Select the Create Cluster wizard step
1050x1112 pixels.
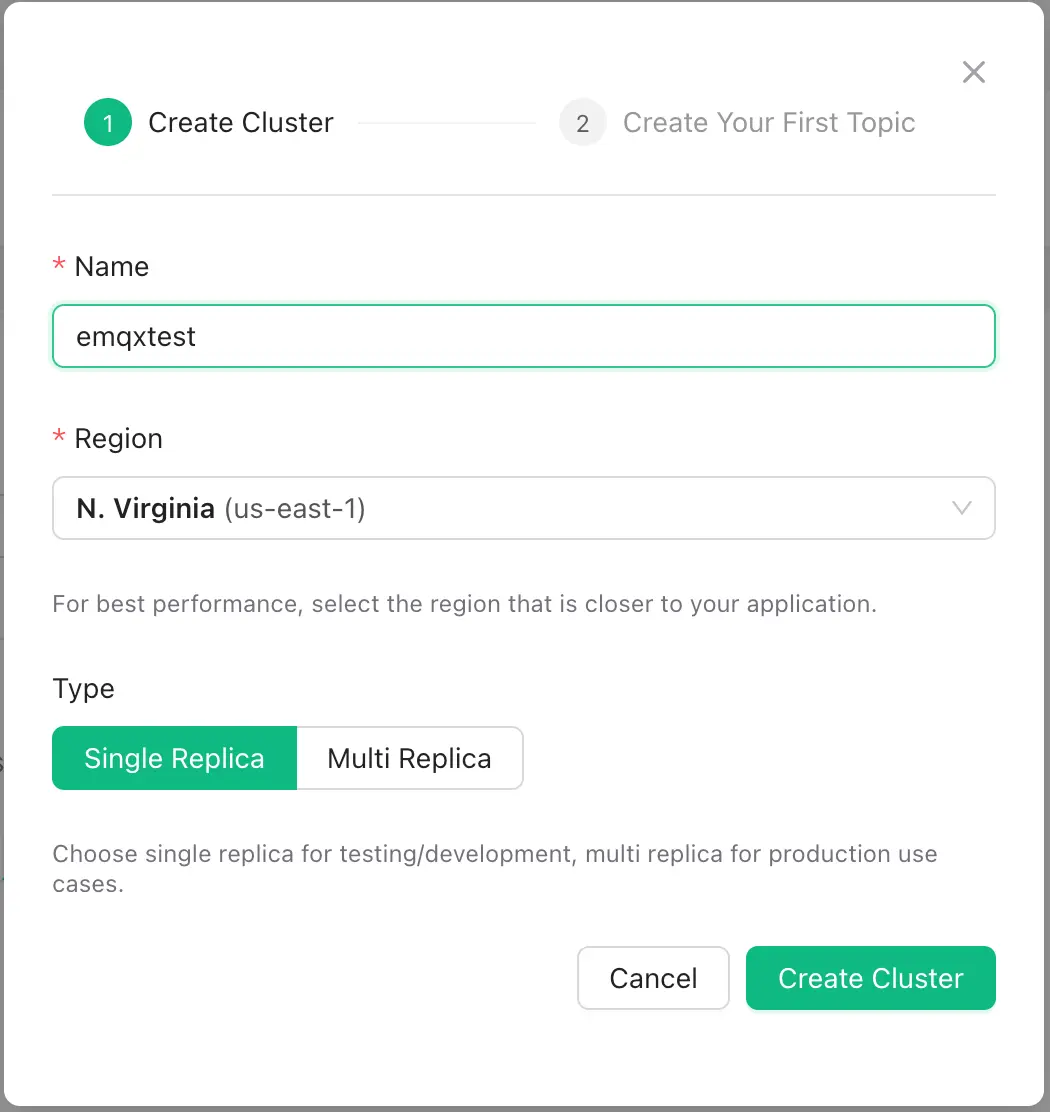240,122
